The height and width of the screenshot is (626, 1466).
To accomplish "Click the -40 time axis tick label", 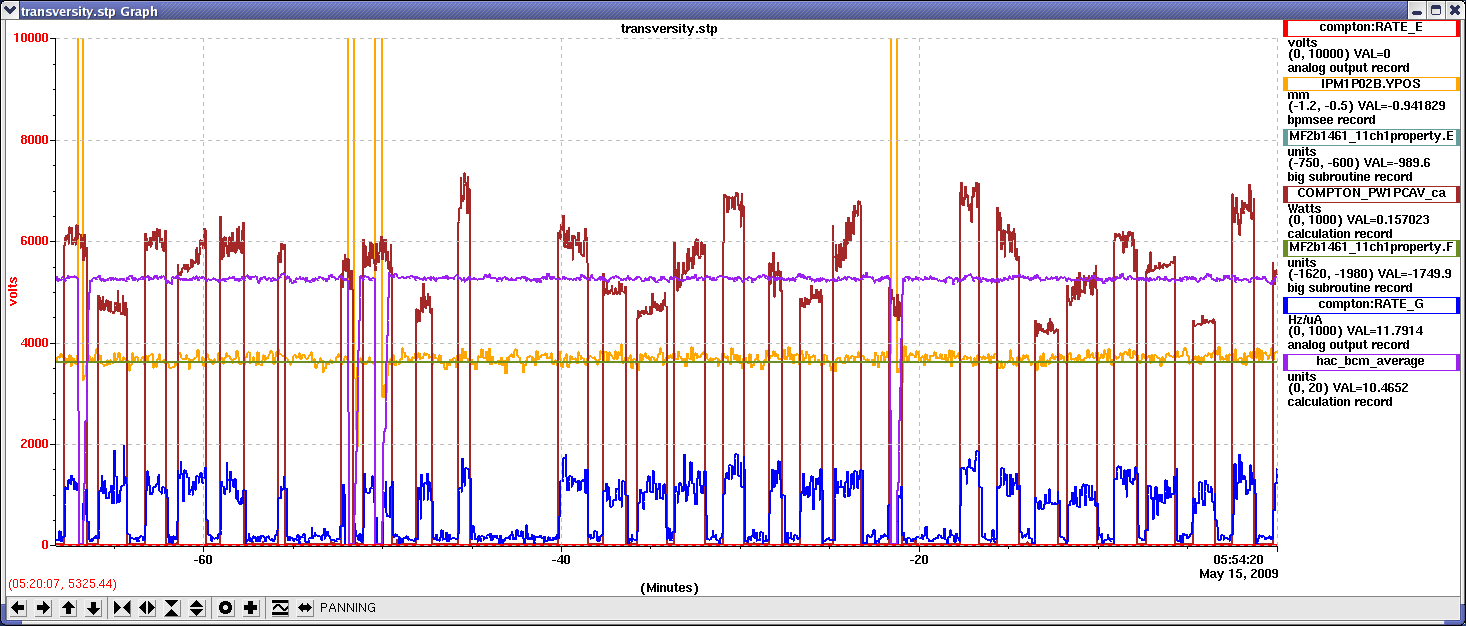I will pyautogui.click(x=561, y=560).
